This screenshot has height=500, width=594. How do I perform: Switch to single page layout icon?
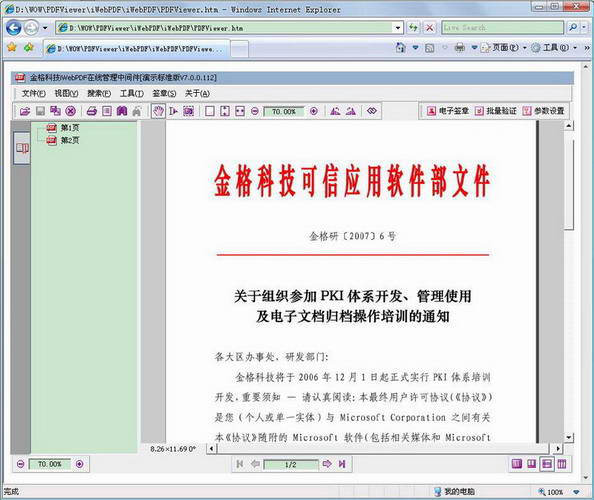pos(517,464)
